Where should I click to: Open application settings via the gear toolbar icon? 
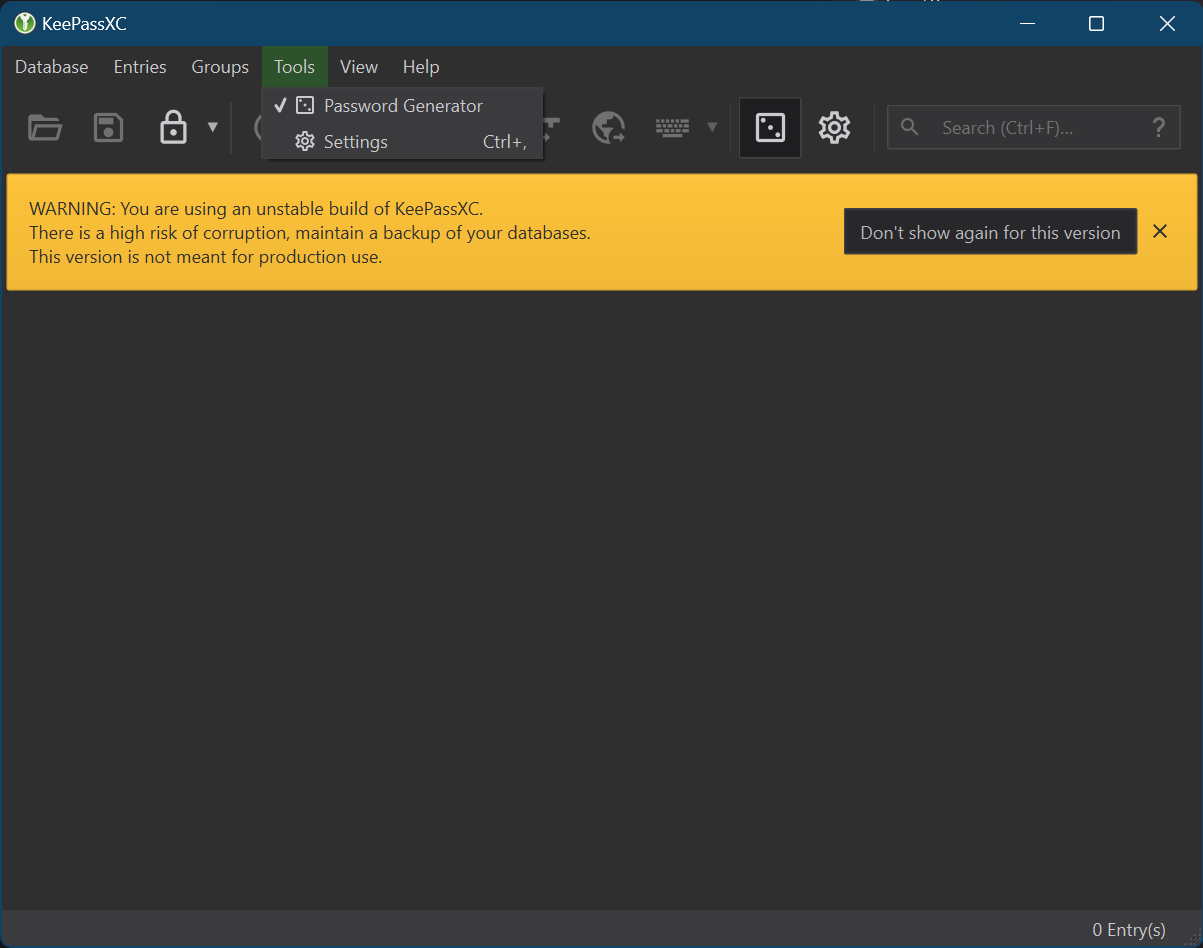point(834,127)
